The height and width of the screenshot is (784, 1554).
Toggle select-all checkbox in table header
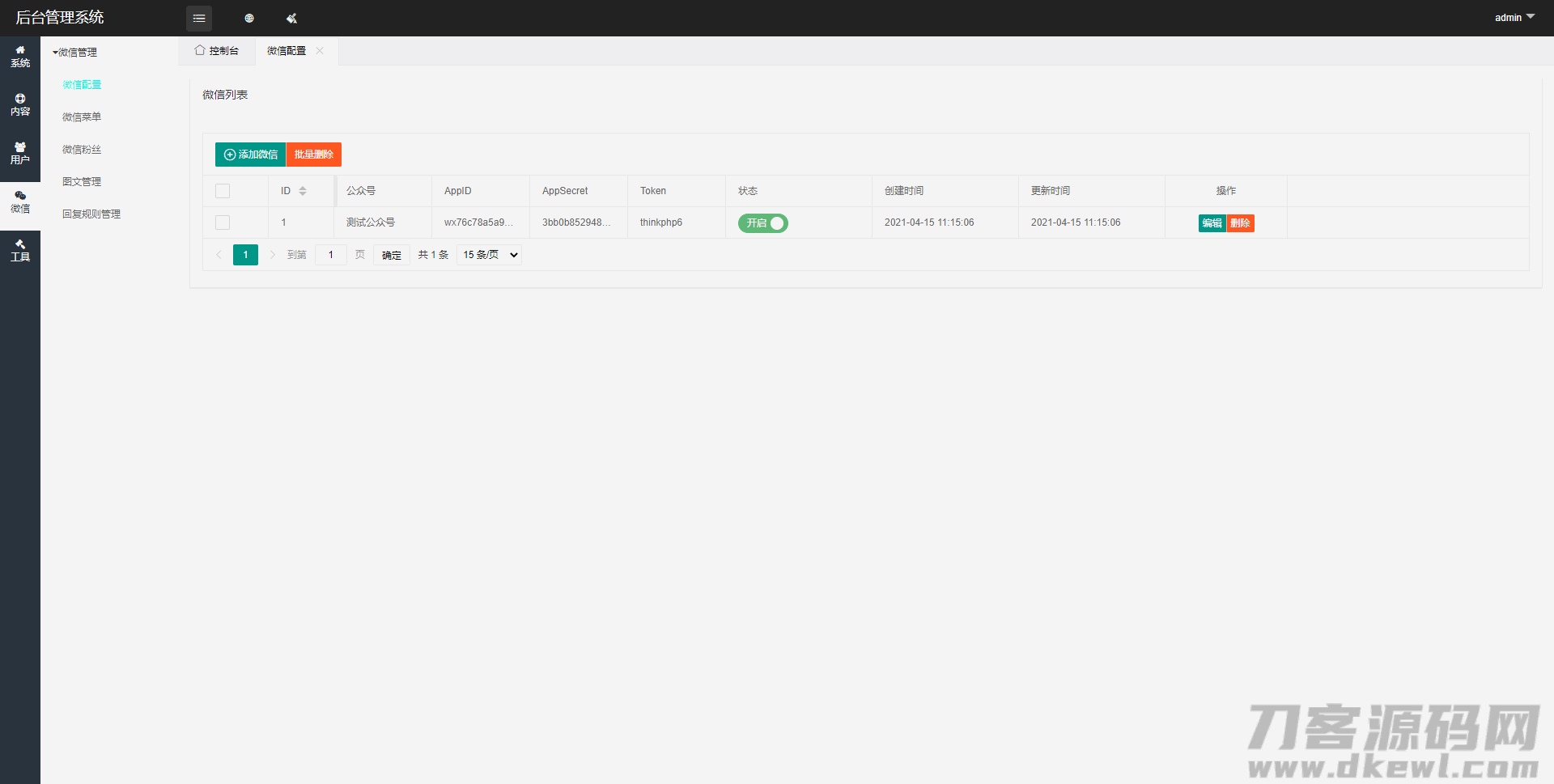point(223,191)
